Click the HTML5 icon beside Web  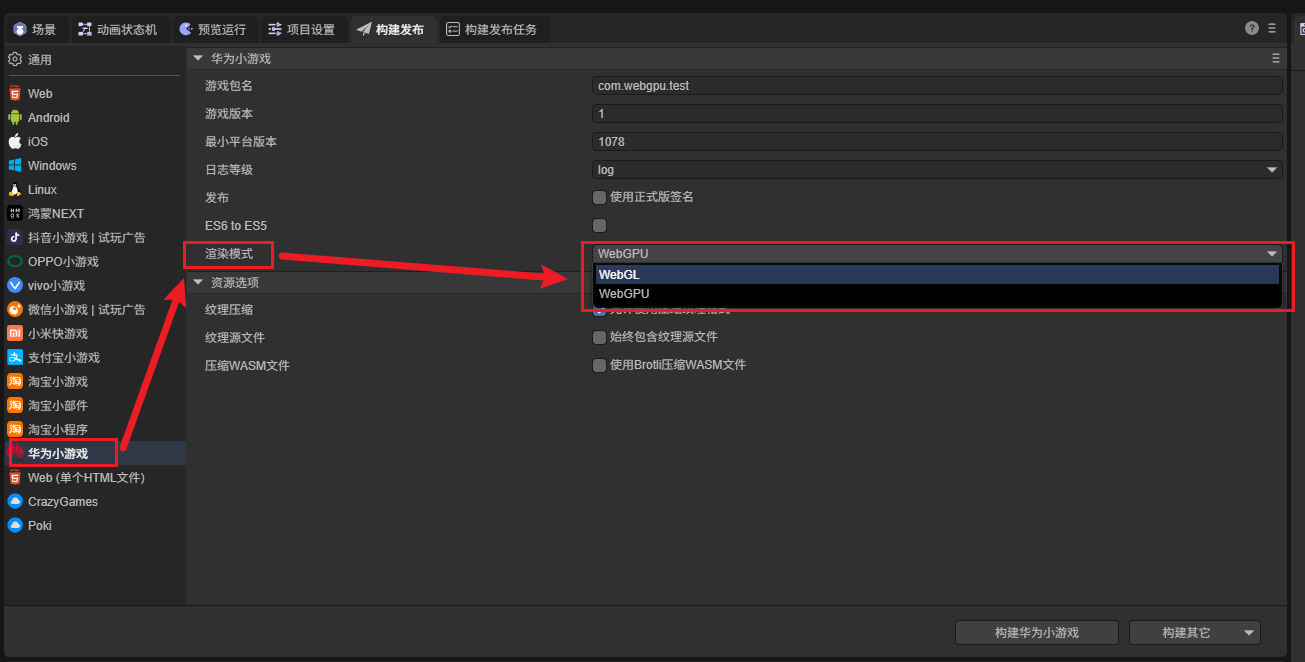click(15, 93)
